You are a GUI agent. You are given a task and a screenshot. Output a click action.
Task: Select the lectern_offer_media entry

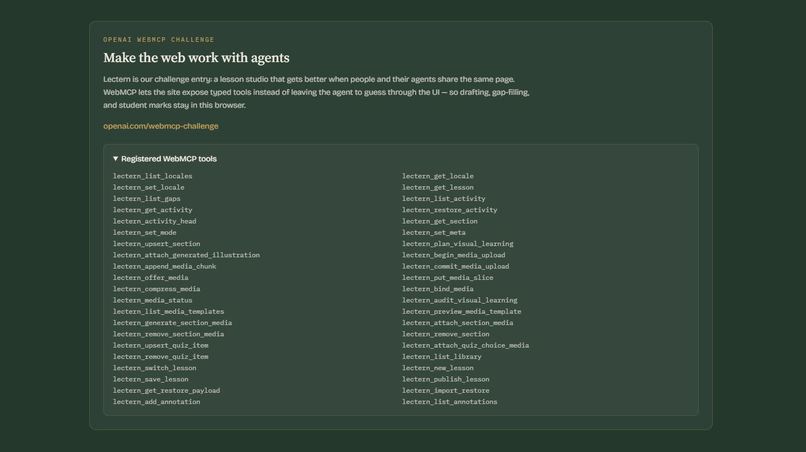point(151,278)
